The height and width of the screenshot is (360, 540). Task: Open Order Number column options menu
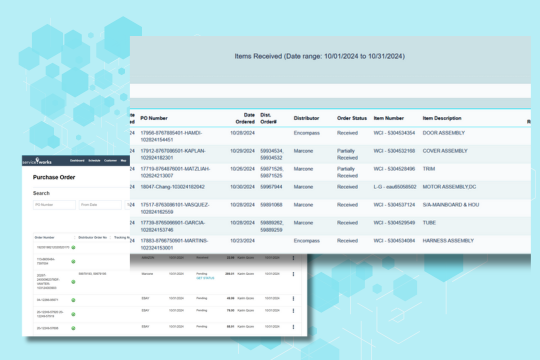point(74,237)
